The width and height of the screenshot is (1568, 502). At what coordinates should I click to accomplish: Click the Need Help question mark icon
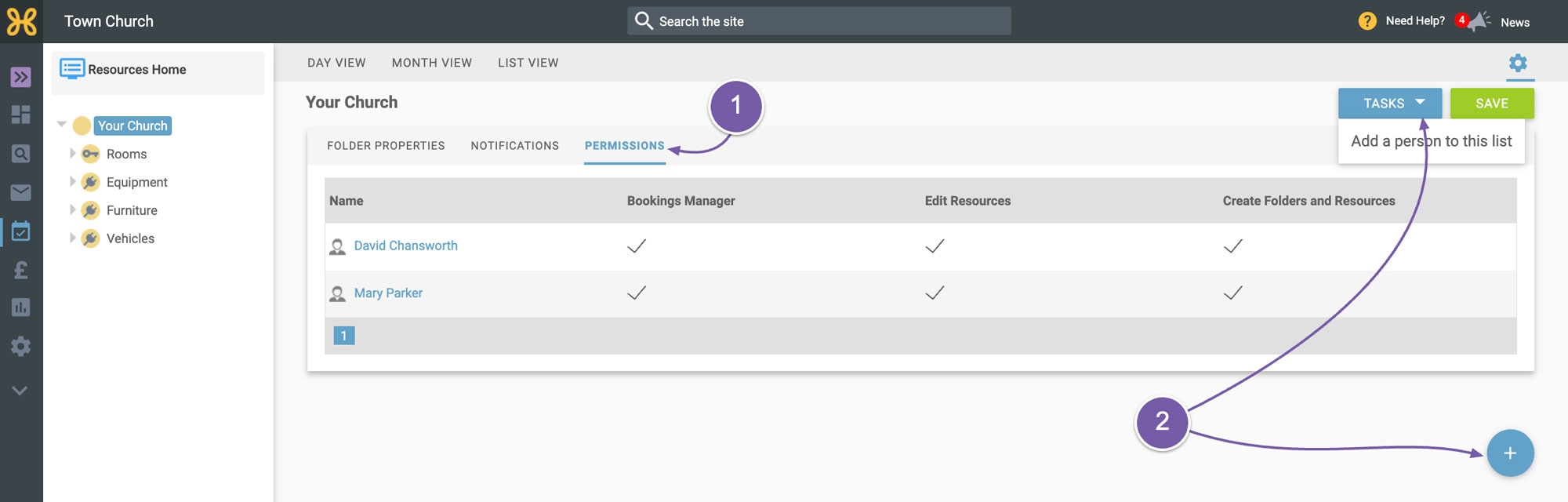point(1367,21)
